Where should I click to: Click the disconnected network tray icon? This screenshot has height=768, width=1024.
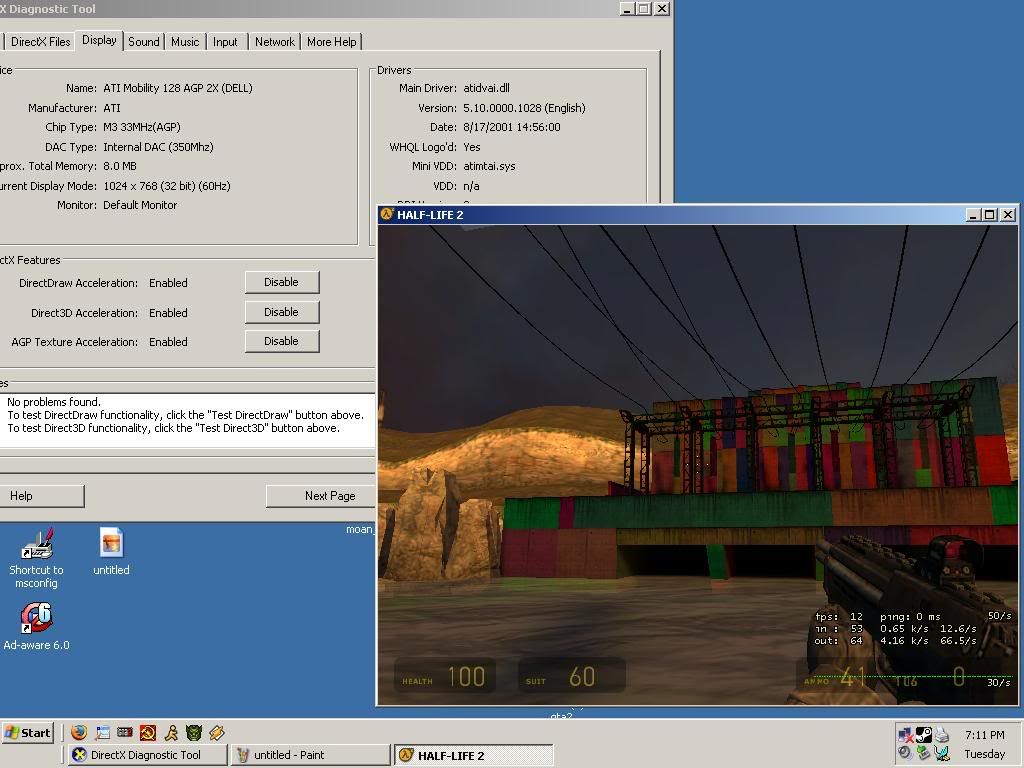[906, 735]
